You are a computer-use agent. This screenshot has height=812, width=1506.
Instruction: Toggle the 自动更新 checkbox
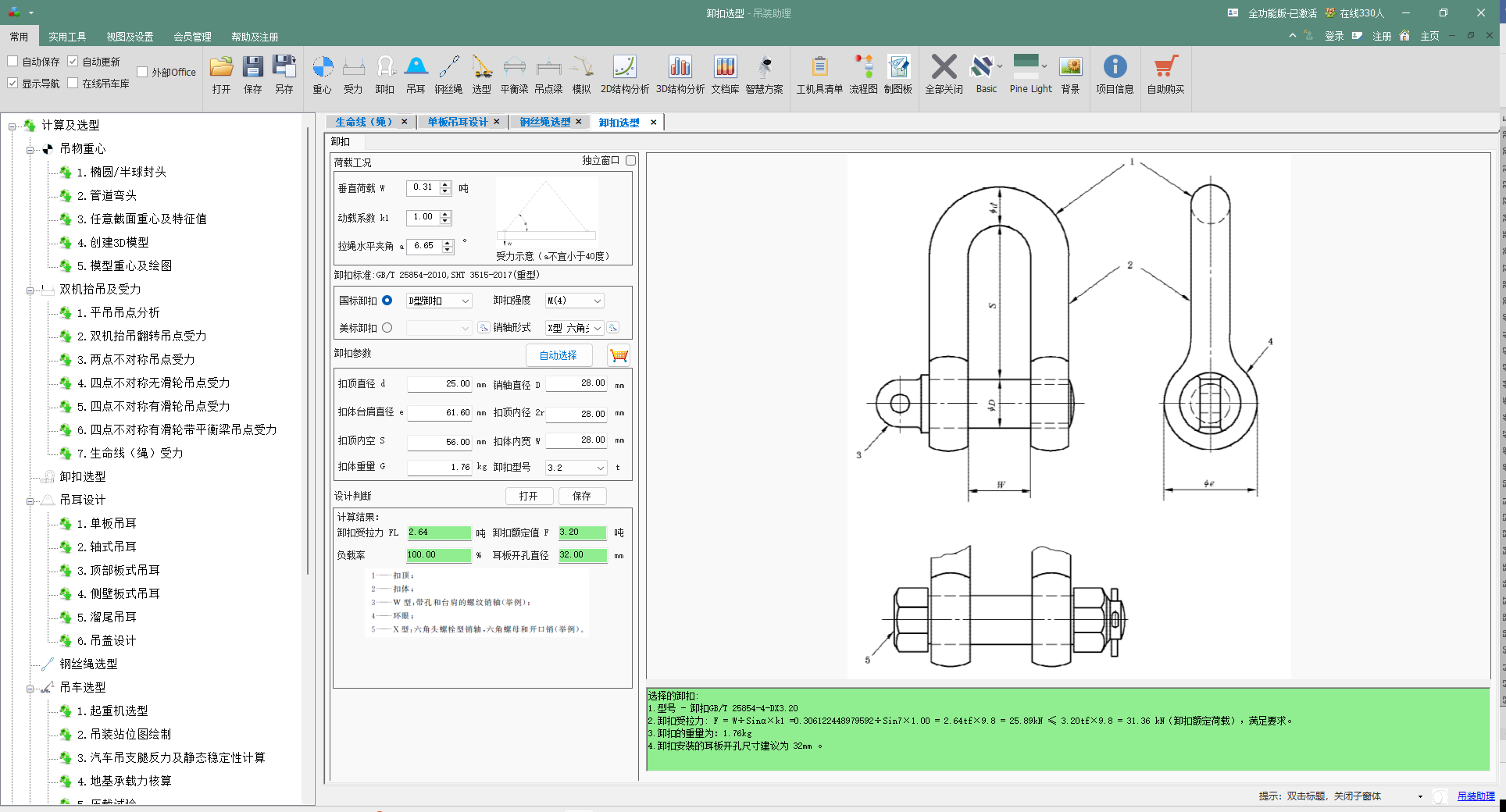[x=73, y=61]
